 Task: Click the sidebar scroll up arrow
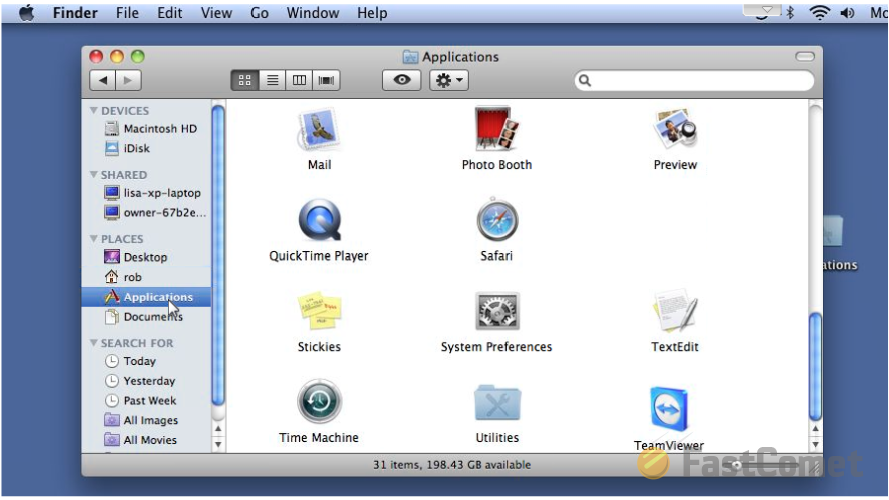pyautogui.click(x=218, y=429)
